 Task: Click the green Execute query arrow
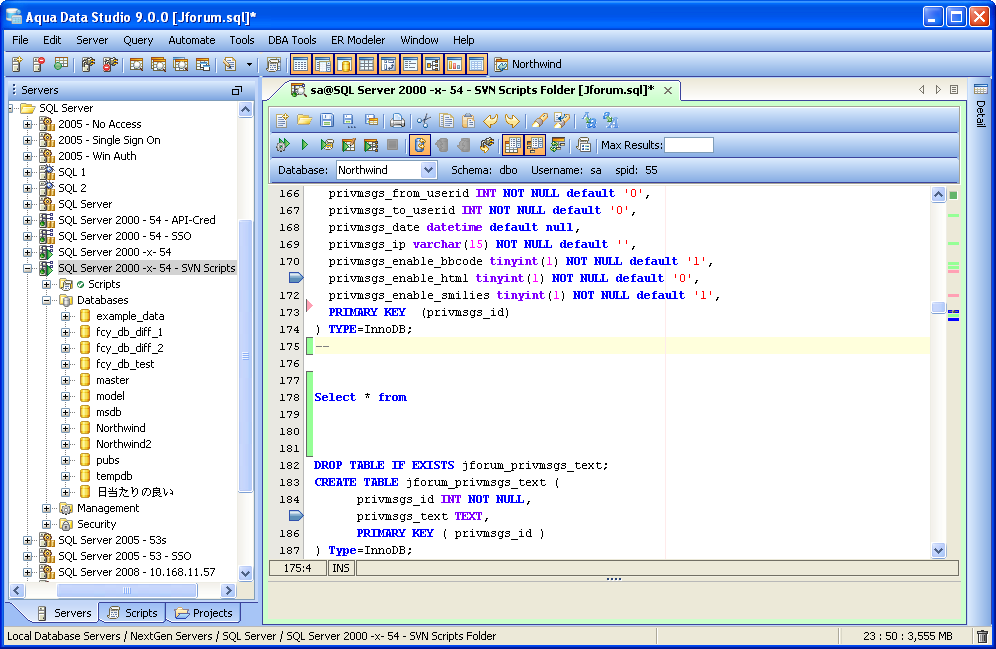(305, 145)
